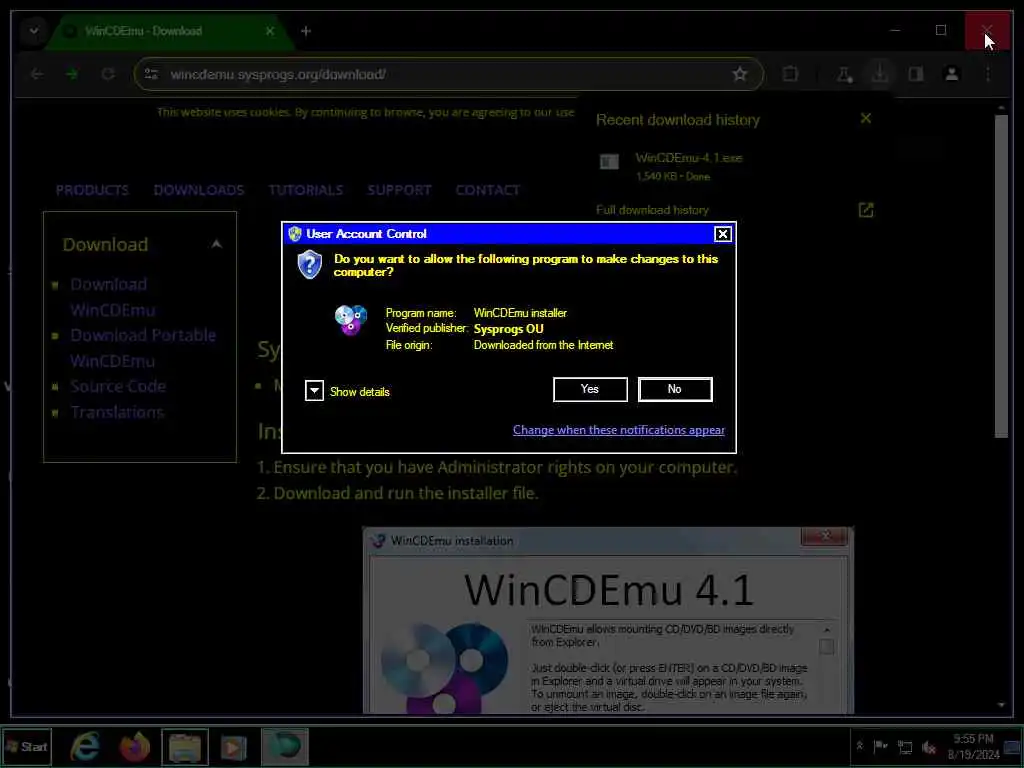Open the Start menu
Image resolution: width=1024 pixels, height=768 pixels.
[x=27, y=747]
